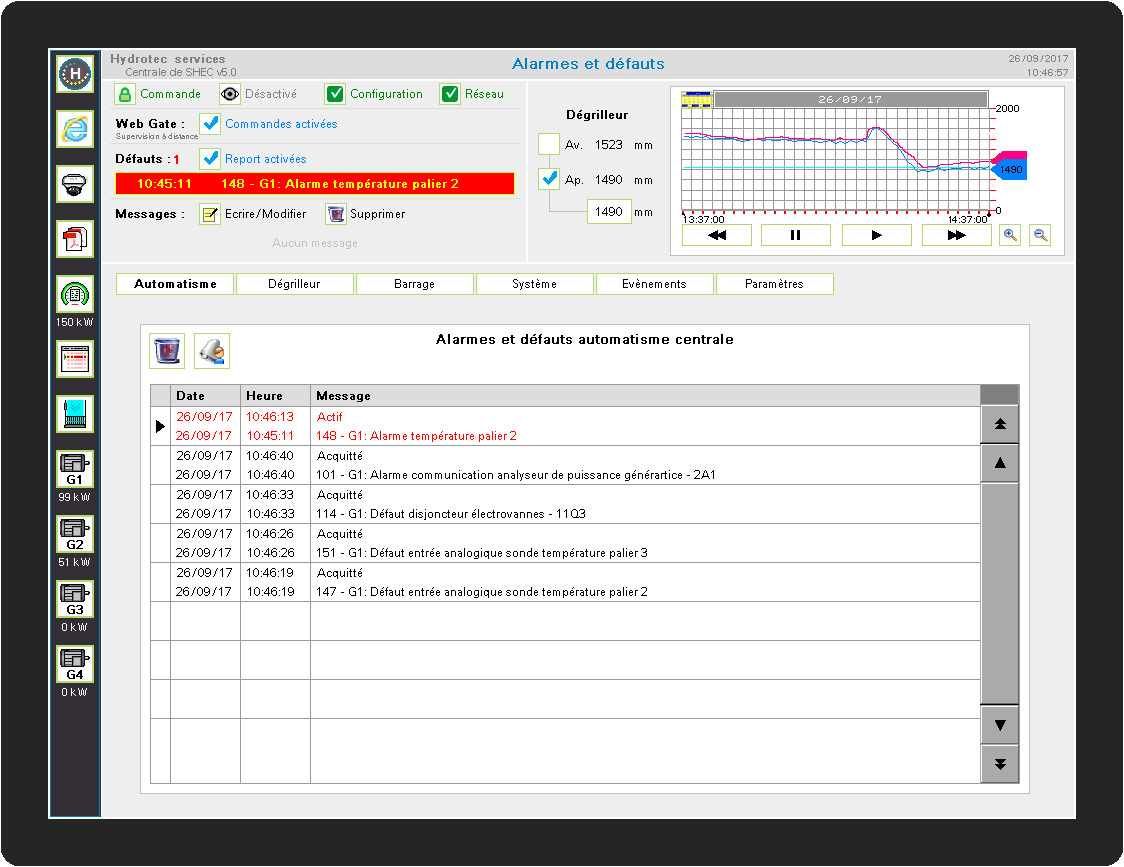The width and height of the screenshot is (1124, 867).
Task: Select generator G1 icon
Action: coord(75,469)
